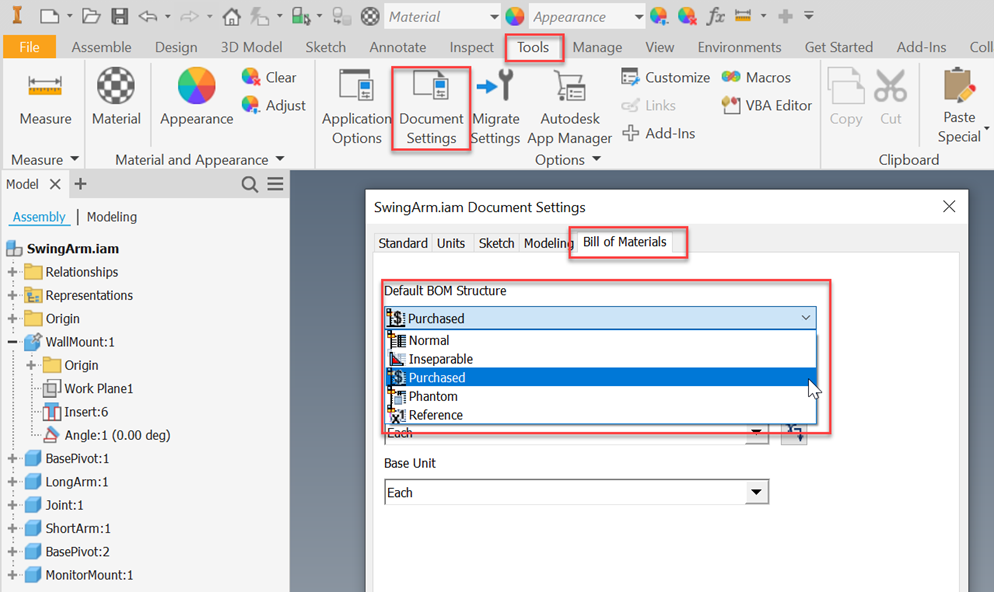
Task: Open the File menu
Action: point(29,47)
